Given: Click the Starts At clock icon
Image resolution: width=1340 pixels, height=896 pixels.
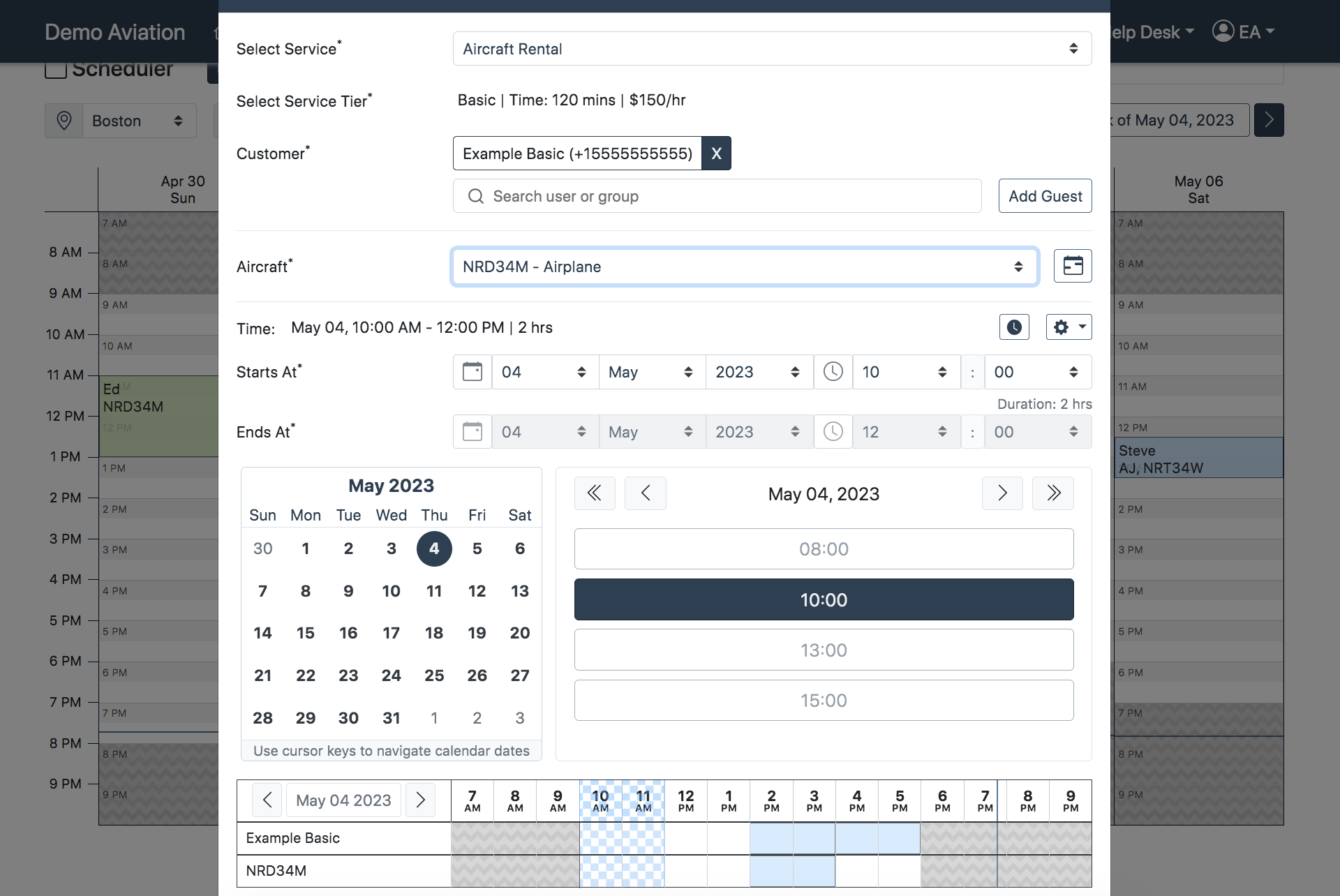Looking at the screenshot, I should pyautogui.click(x=833, y=372).
